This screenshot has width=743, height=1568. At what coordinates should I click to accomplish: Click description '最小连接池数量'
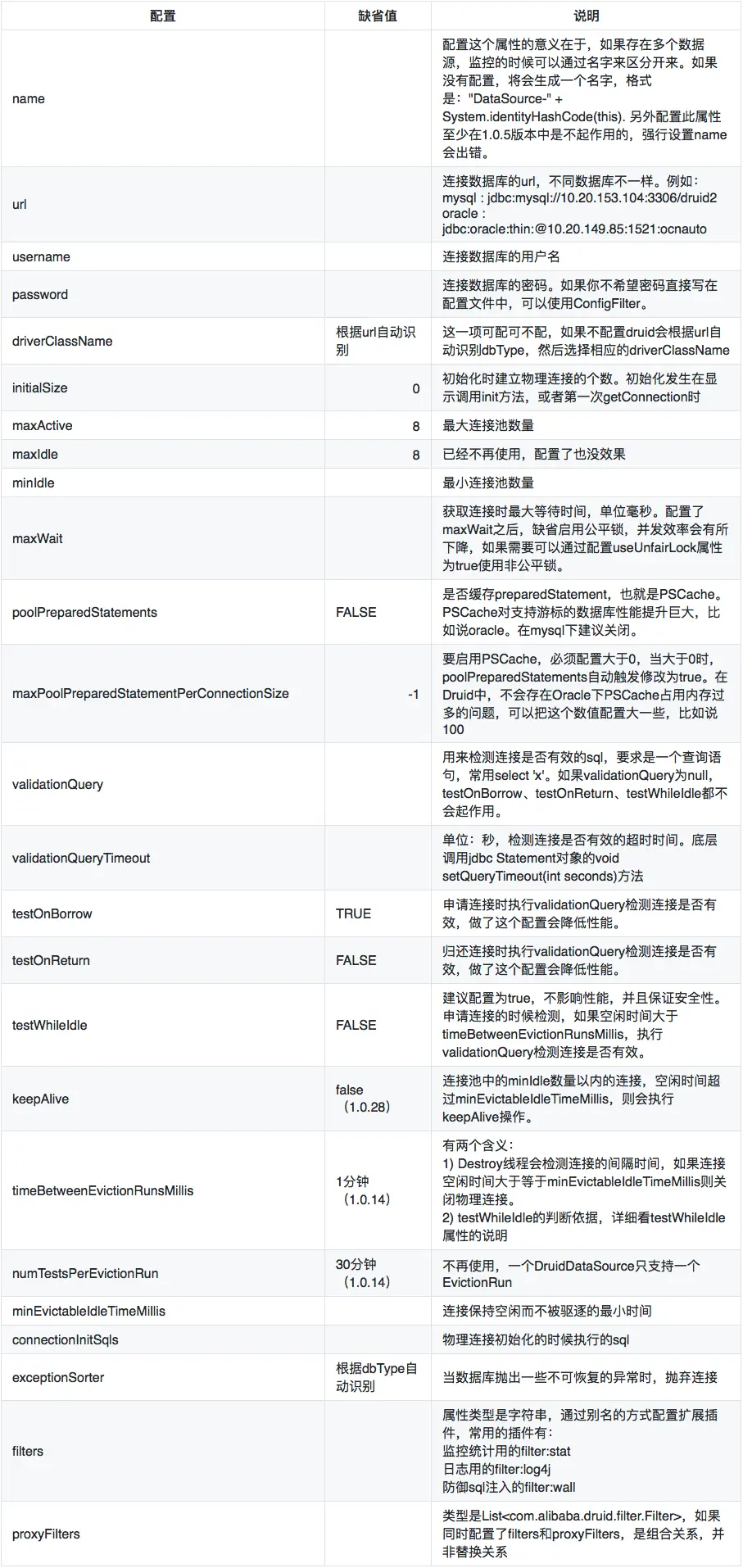tap(488, 483)
